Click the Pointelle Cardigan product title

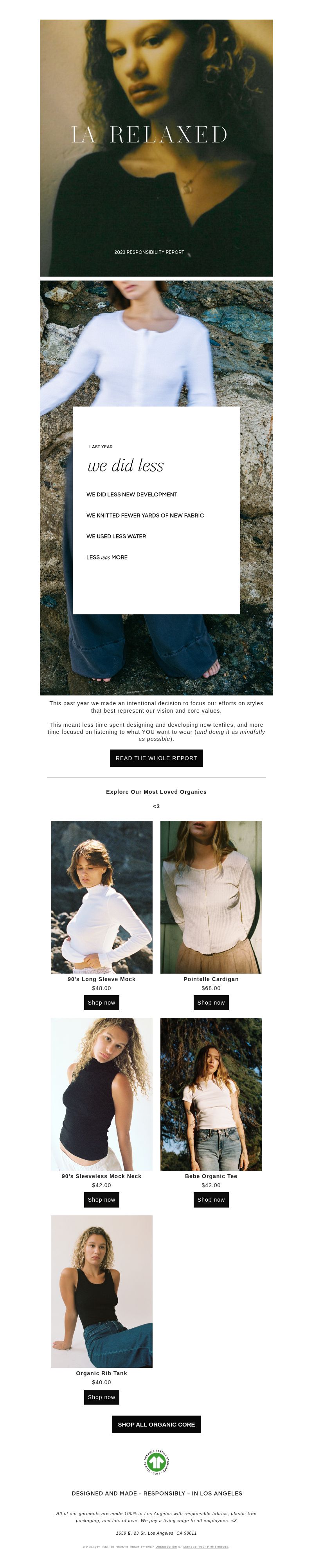(211, 980)
